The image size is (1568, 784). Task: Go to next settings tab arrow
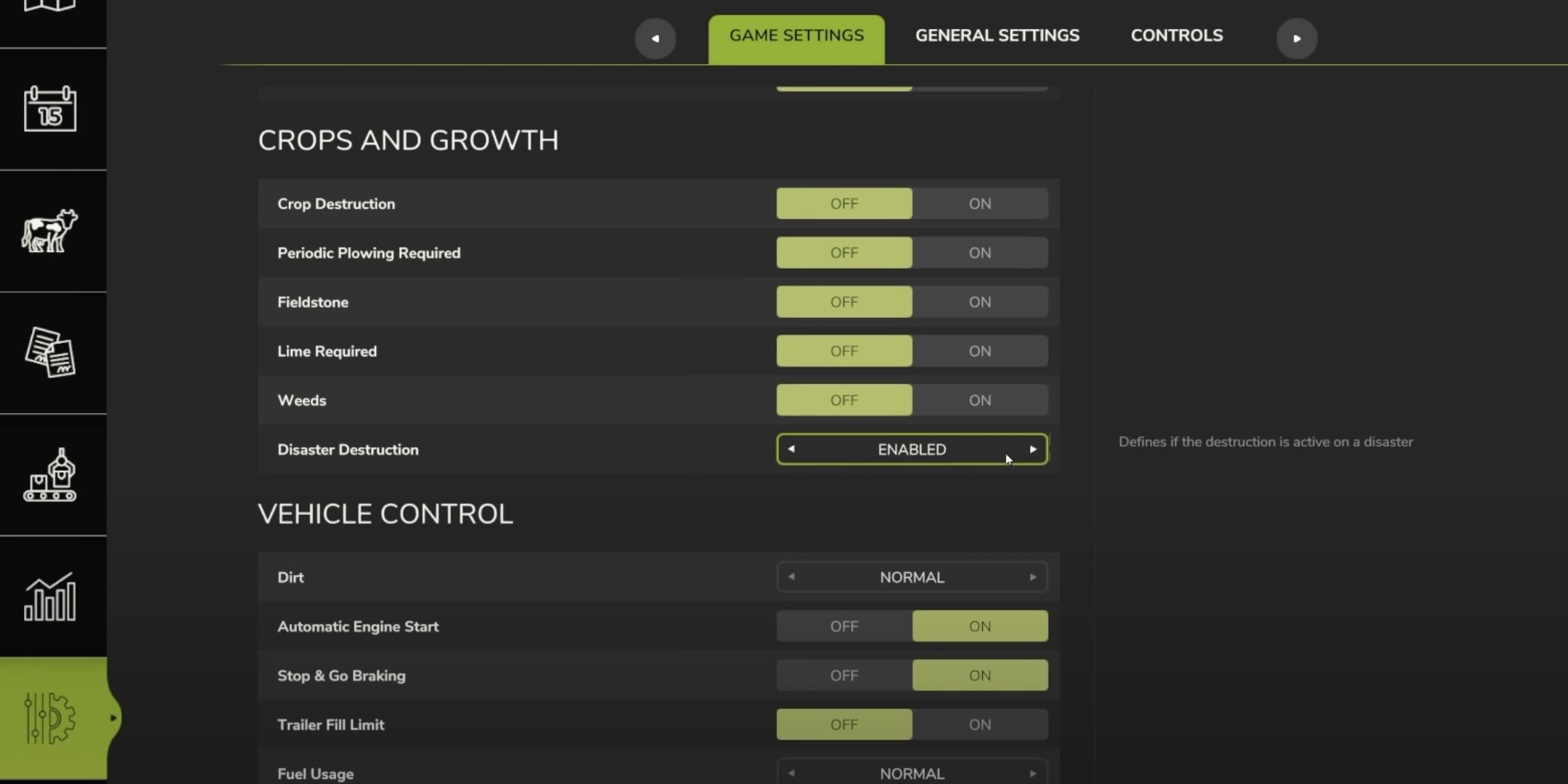tap(1297, 38)
